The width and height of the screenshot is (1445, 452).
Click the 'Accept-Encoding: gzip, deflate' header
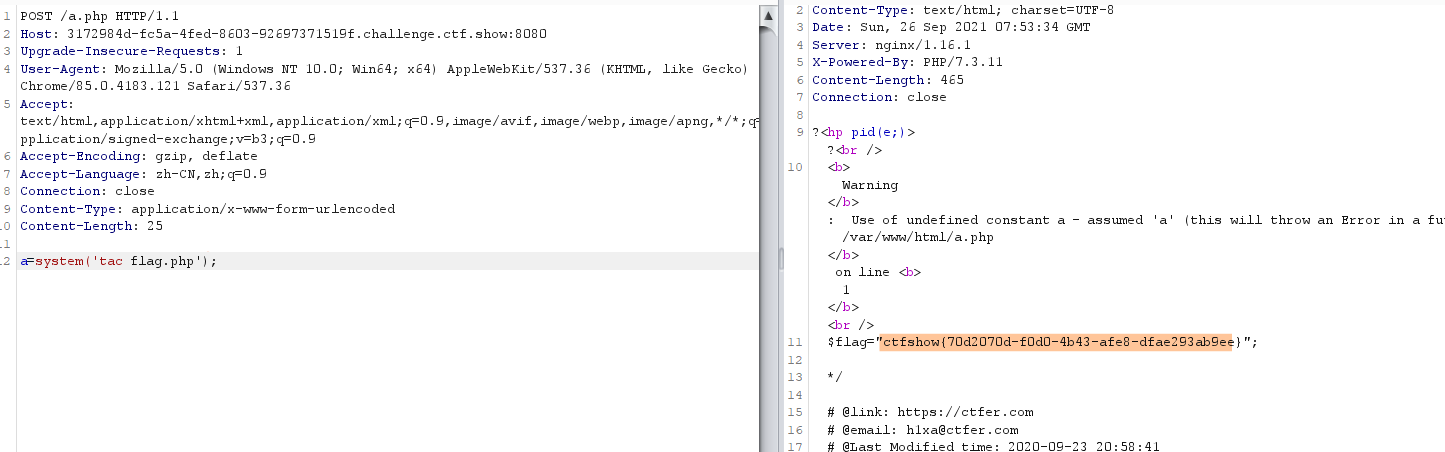coord(139,156)
